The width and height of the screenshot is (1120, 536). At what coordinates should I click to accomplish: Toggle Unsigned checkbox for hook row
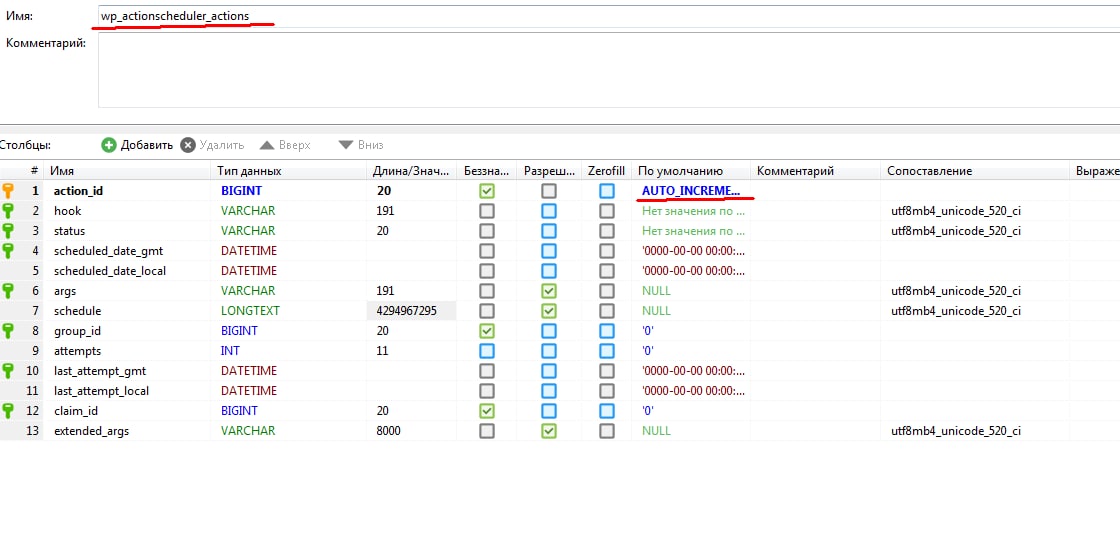coord(486,211)
